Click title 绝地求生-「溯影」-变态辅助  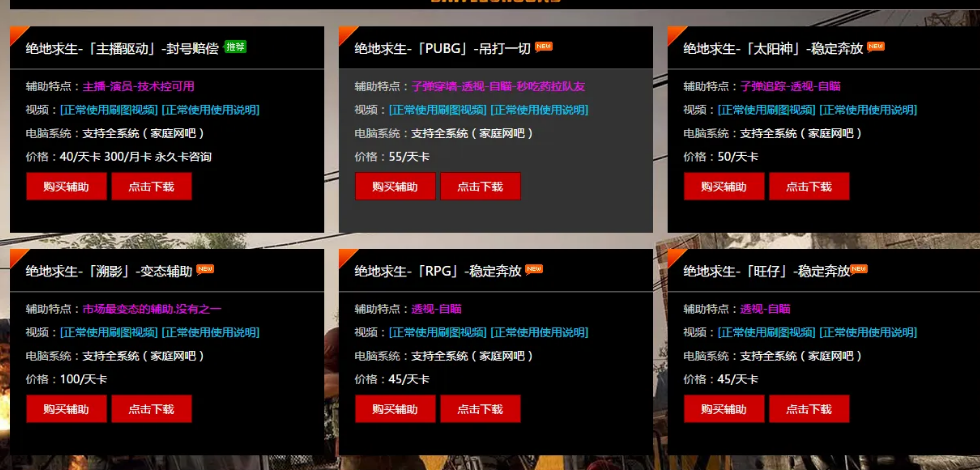109,271
